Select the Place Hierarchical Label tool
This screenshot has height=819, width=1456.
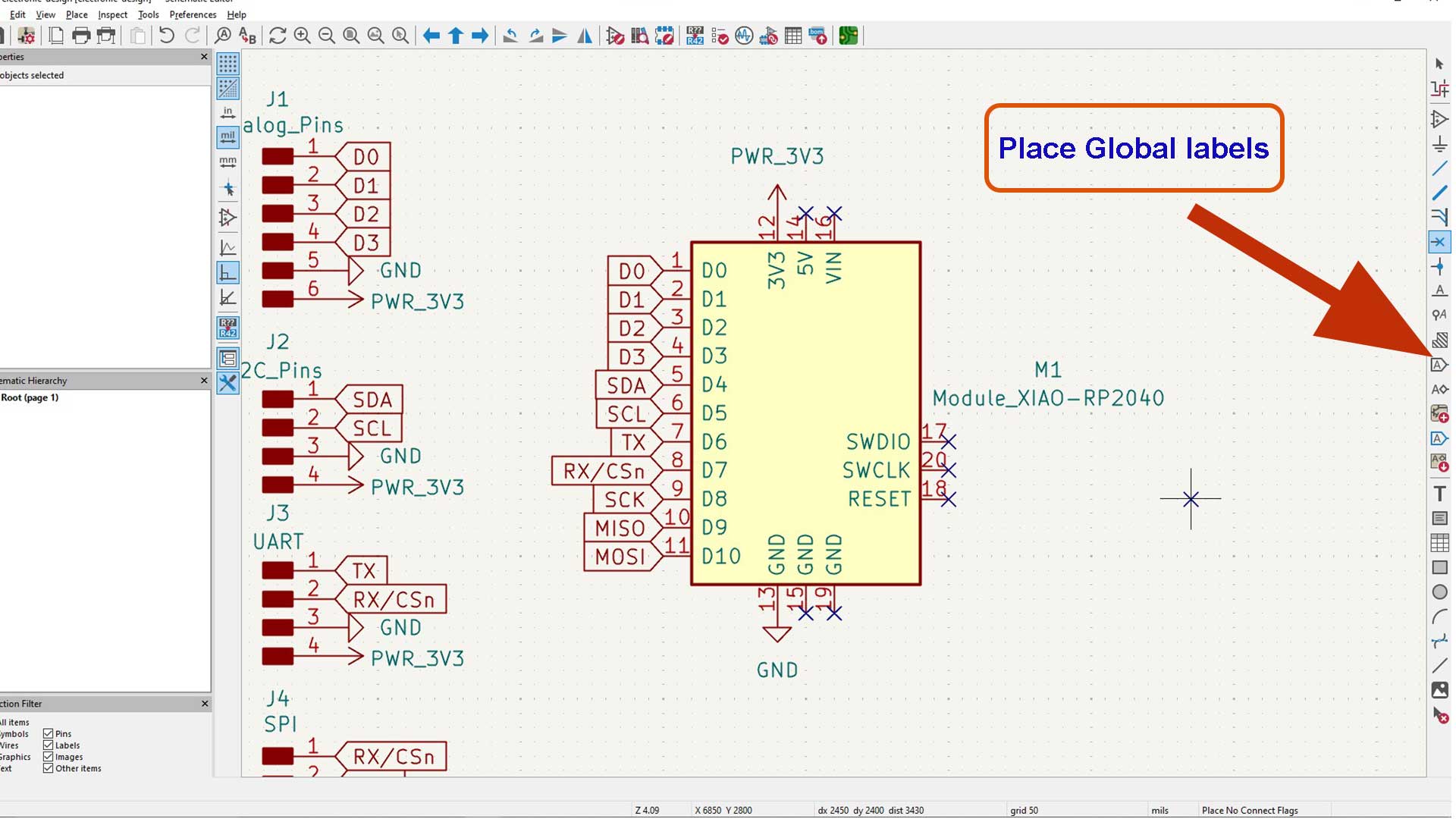click(1439, 389)
